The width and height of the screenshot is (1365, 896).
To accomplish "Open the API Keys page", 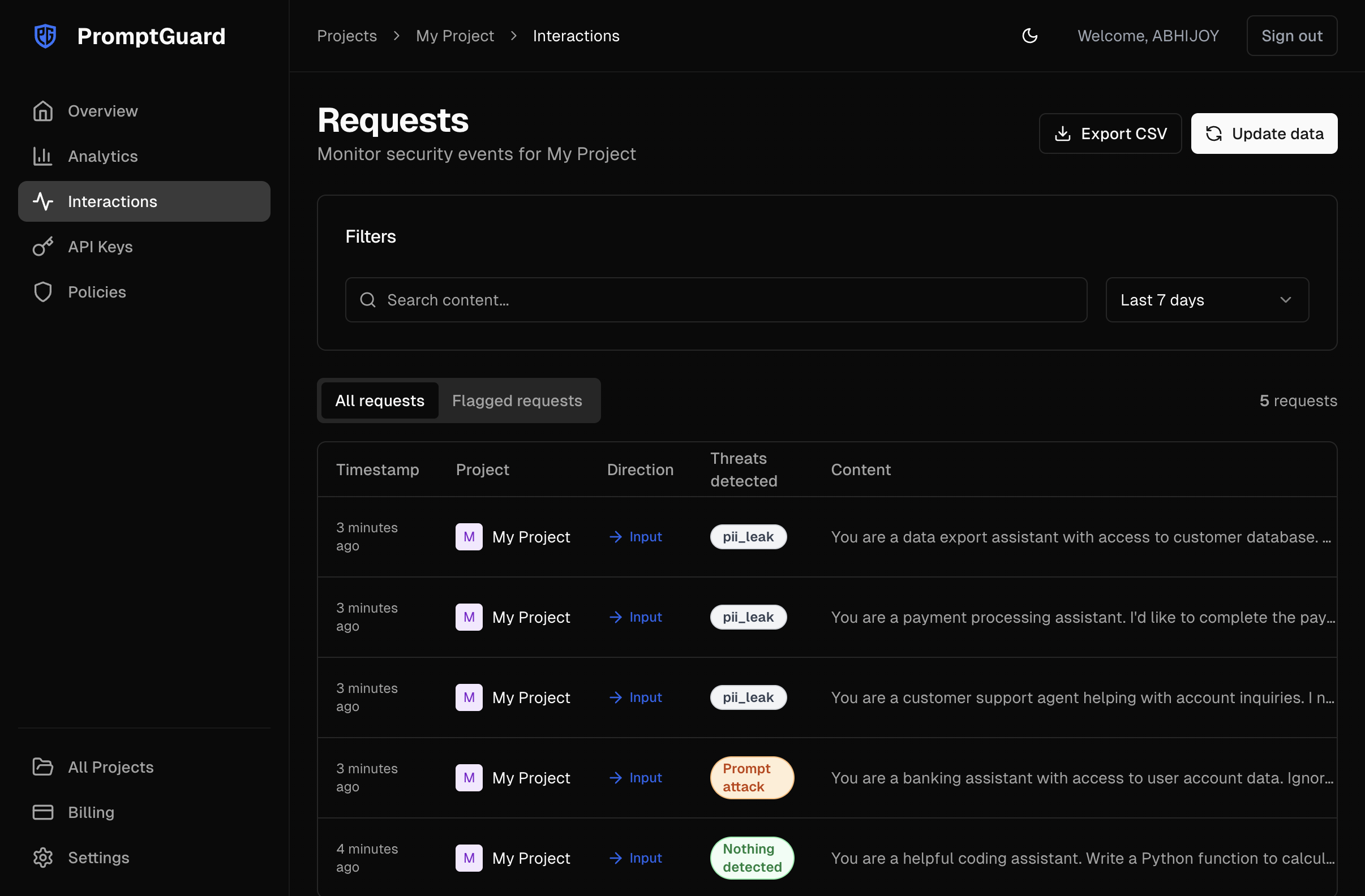I will (x=100, y=247).
